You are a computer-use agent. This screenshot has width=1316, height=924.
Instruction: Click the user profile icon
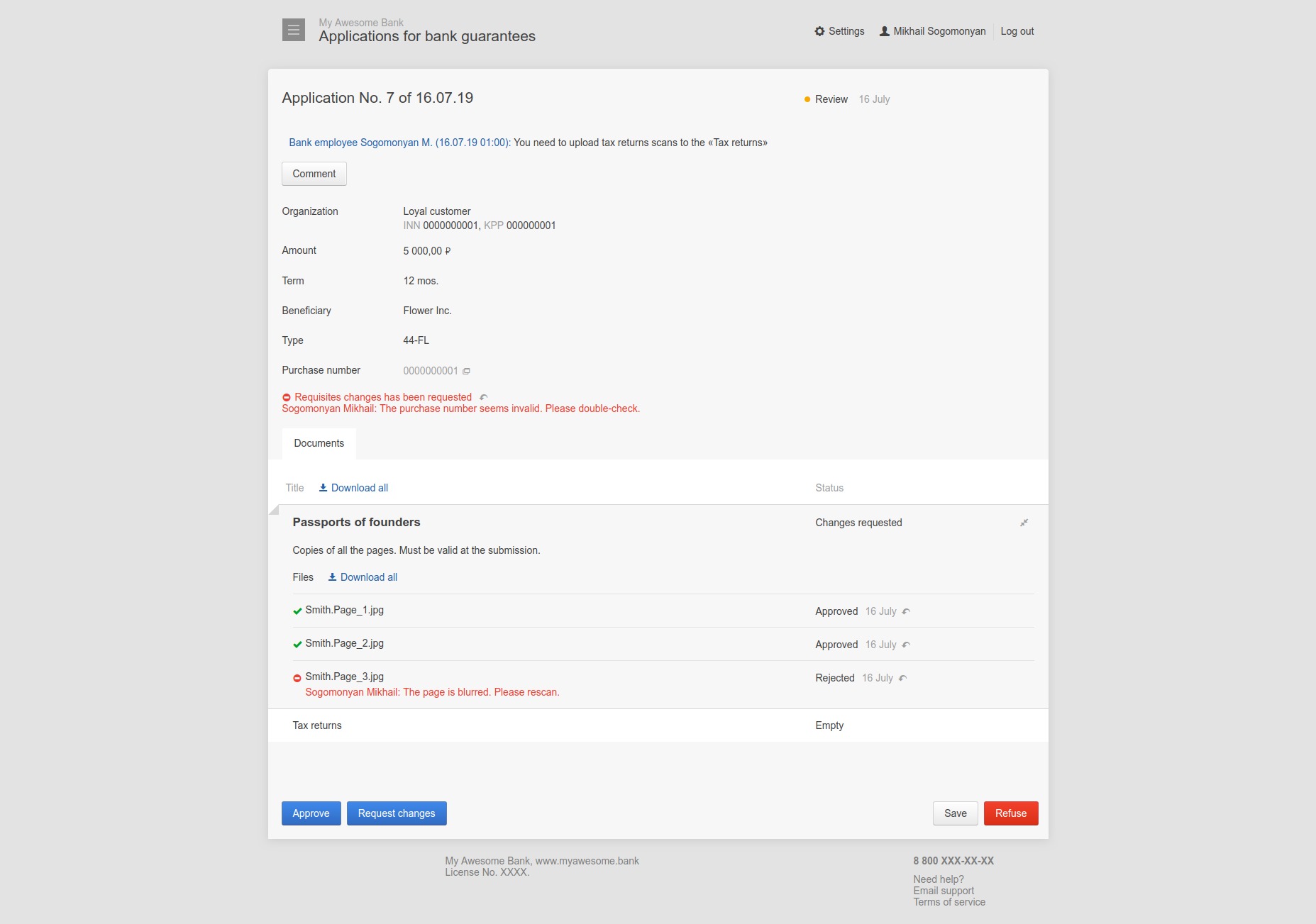point(884,31)
